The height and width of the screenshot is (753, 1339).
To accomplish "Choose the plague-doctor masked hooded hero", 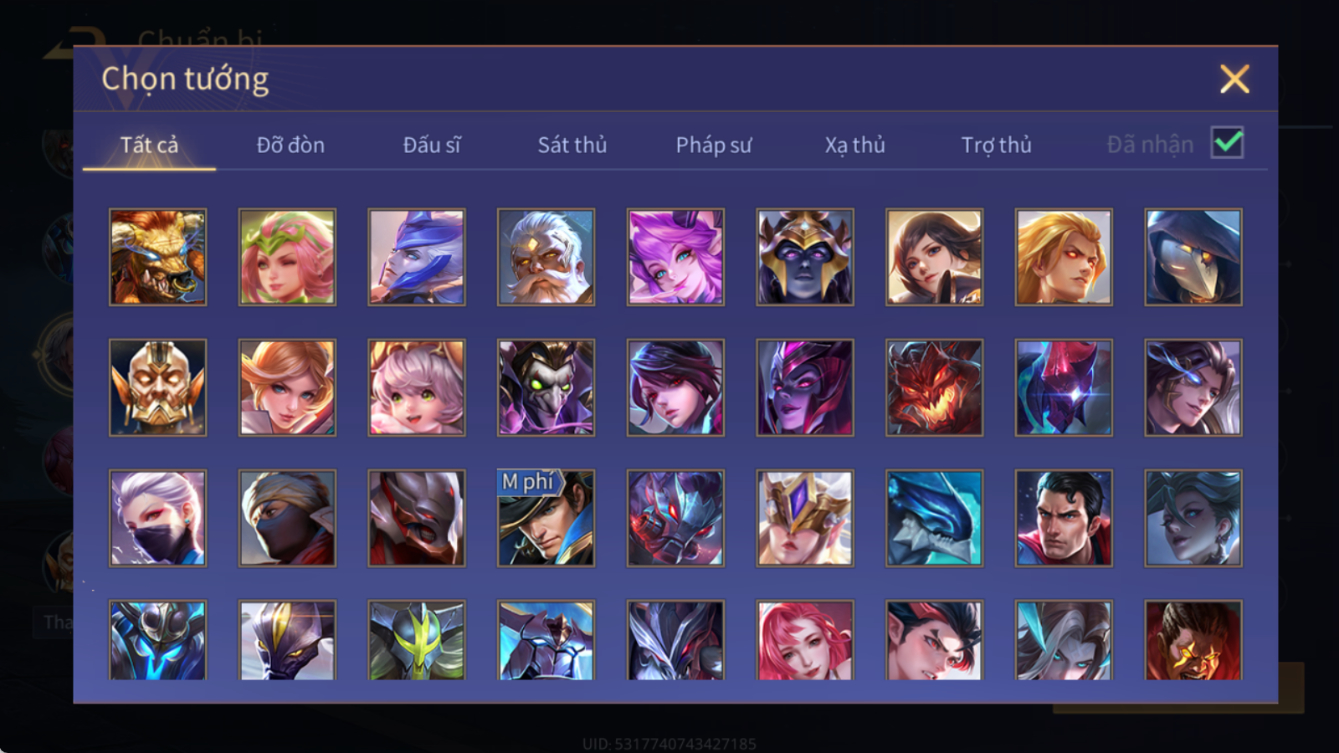I will [1194, 257].
